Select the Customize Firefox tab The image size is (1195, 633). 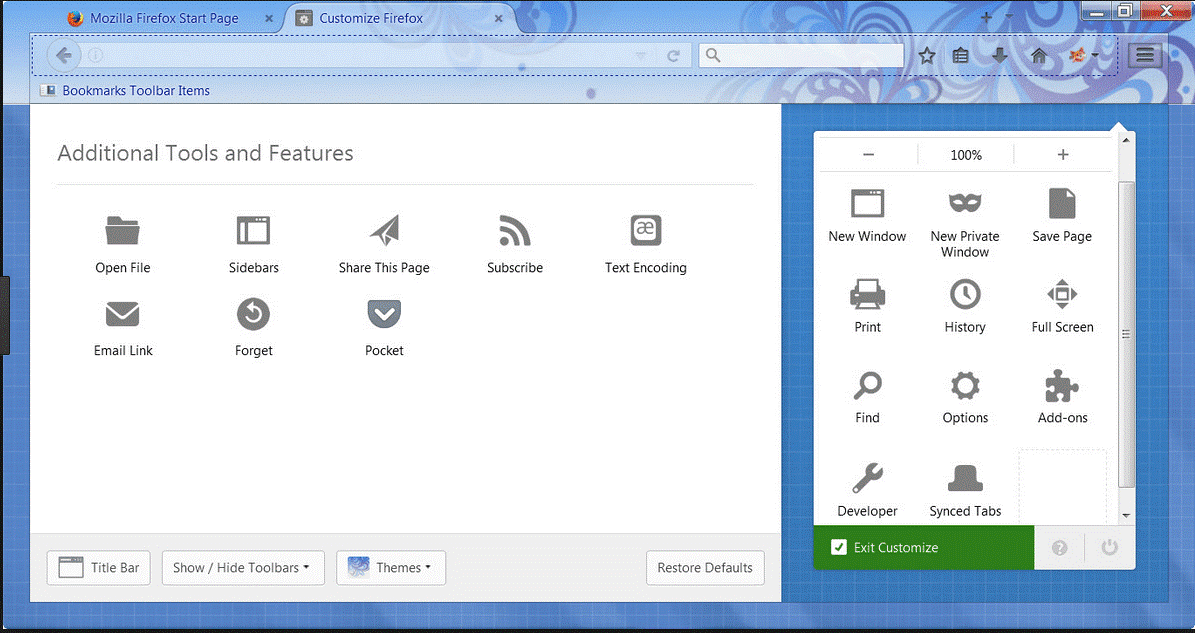(399, 18)
